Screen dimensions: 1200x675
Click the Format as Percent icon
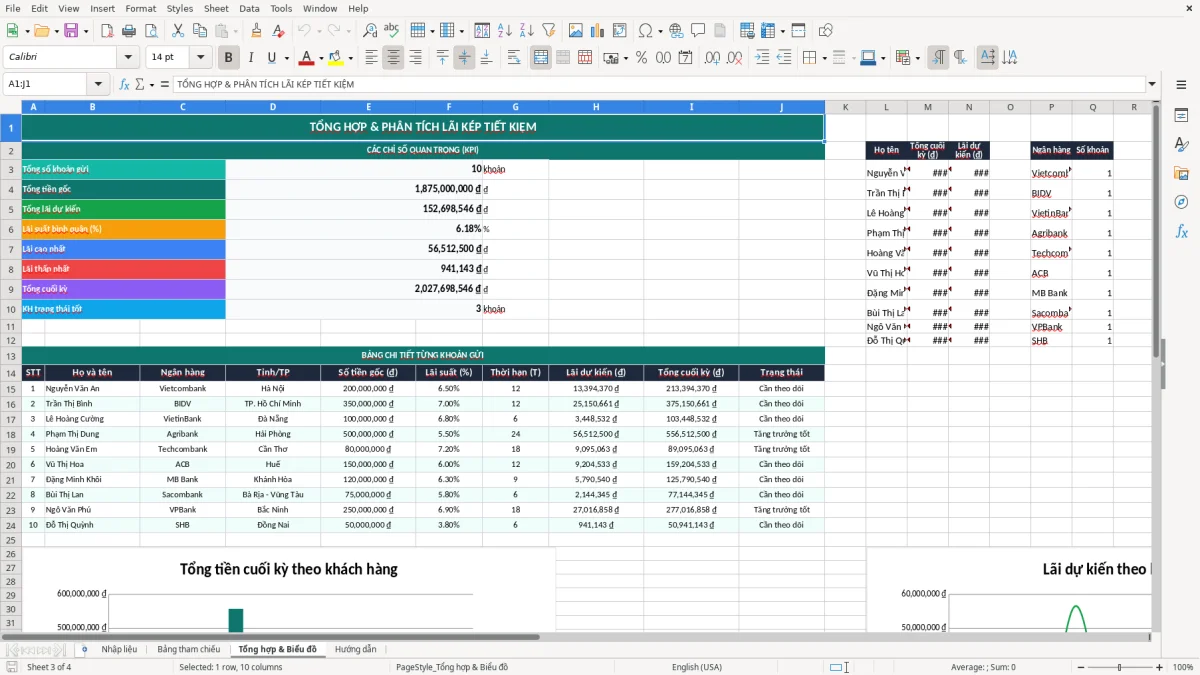(641, 58)
